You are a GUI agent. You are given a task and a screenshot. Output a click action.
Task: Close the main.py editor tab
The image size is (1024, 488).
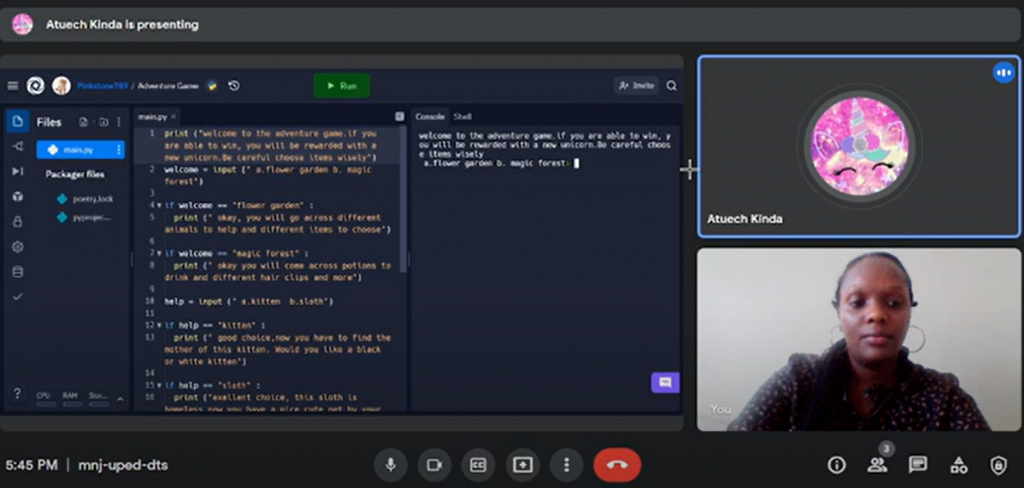tap(173, 117)
